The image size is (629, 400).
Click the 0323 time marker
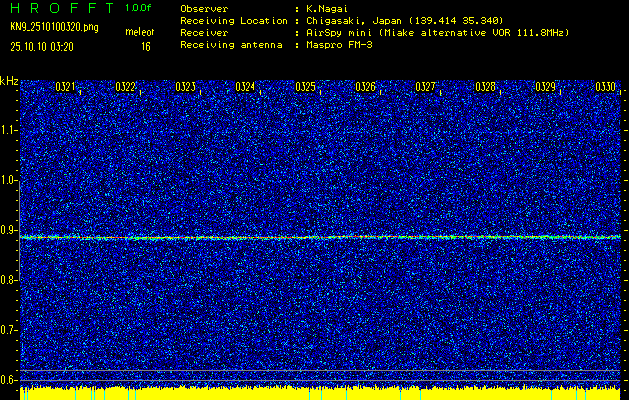[185, 87]
